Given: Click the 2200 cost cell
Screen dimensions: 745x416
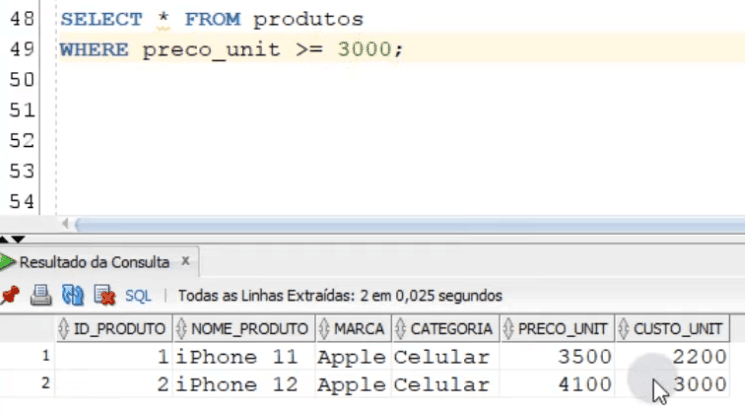Looking at the screenshot, I should click(672, 357).
